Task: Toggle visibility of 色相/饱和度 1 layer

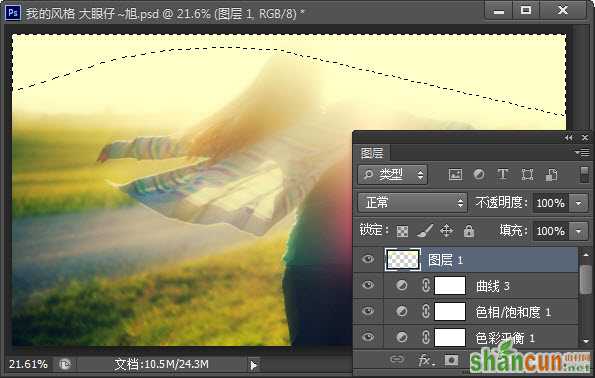Action: [x=367, y=311]
